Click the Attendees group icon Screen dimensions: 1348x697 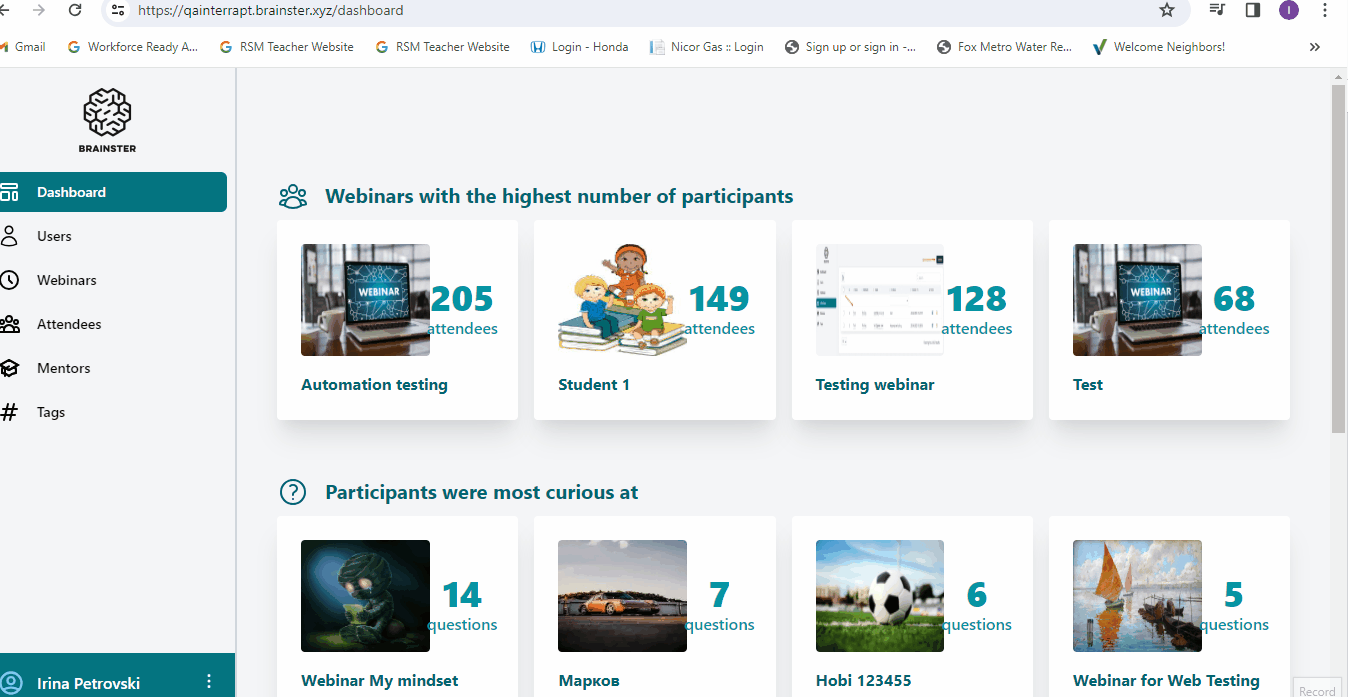[10, 324]
